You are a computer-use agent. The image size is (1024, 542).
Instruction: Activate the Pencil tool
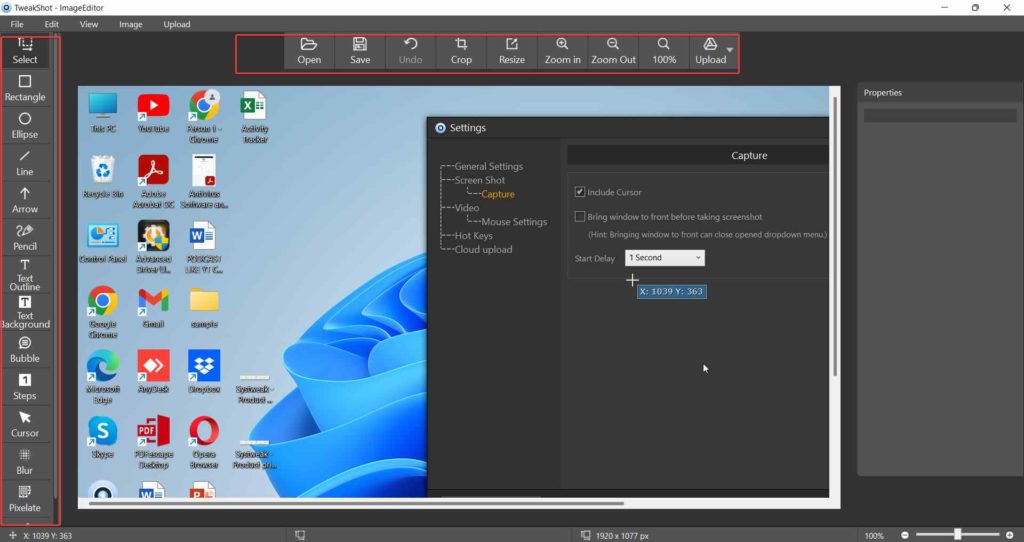pyautogui.click(x=25, y=238)
